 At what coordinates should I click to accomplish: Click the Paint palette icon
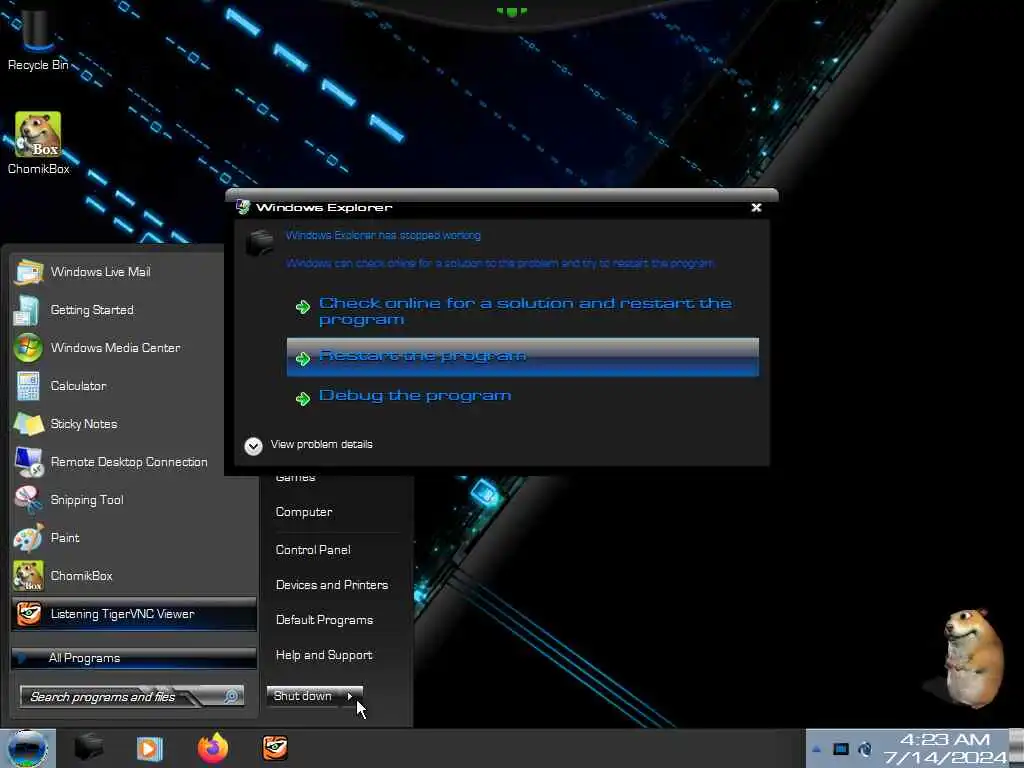[28, 538]
